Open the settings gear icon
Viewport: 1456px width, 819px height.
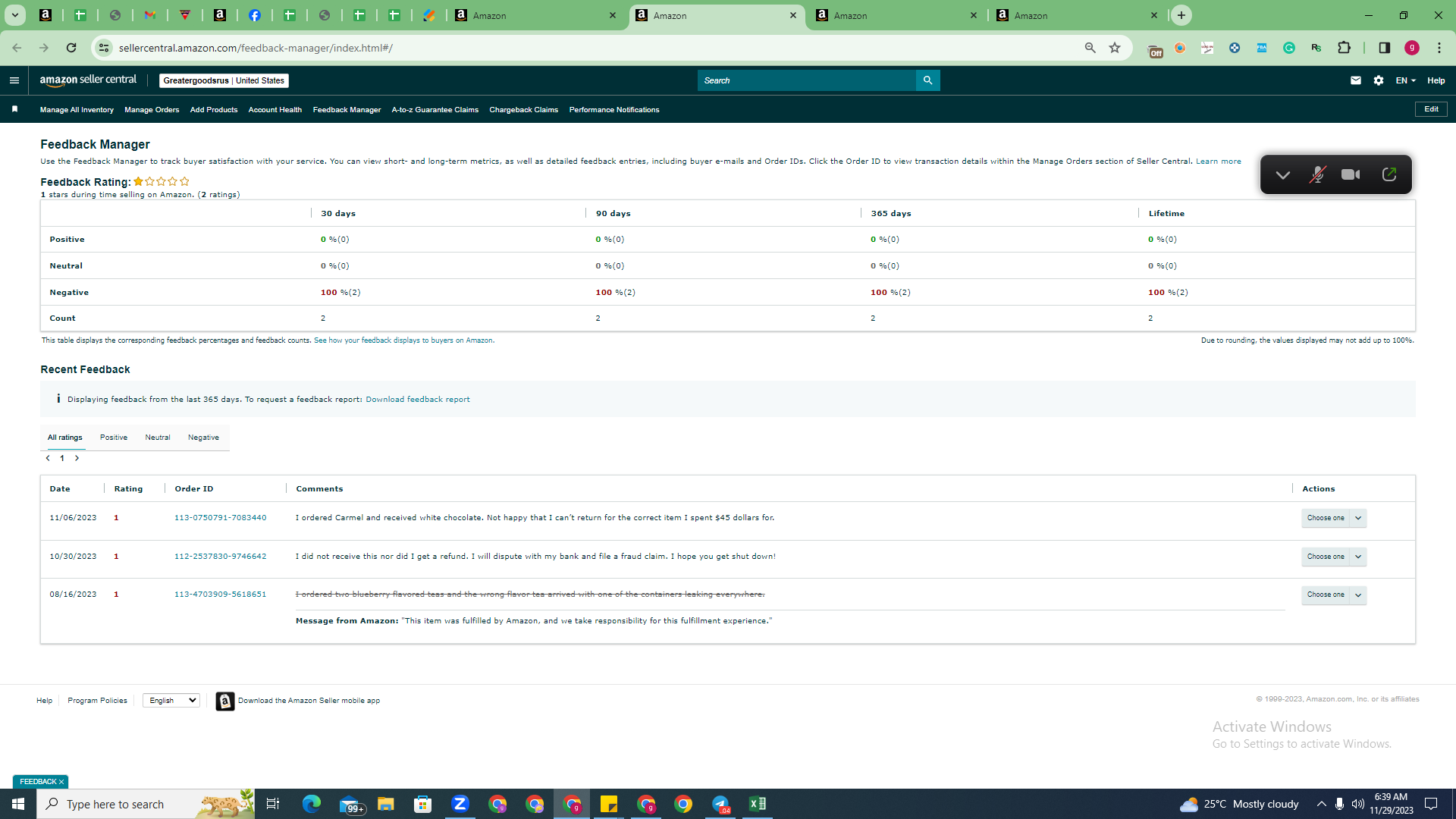tap(1379, 80)
